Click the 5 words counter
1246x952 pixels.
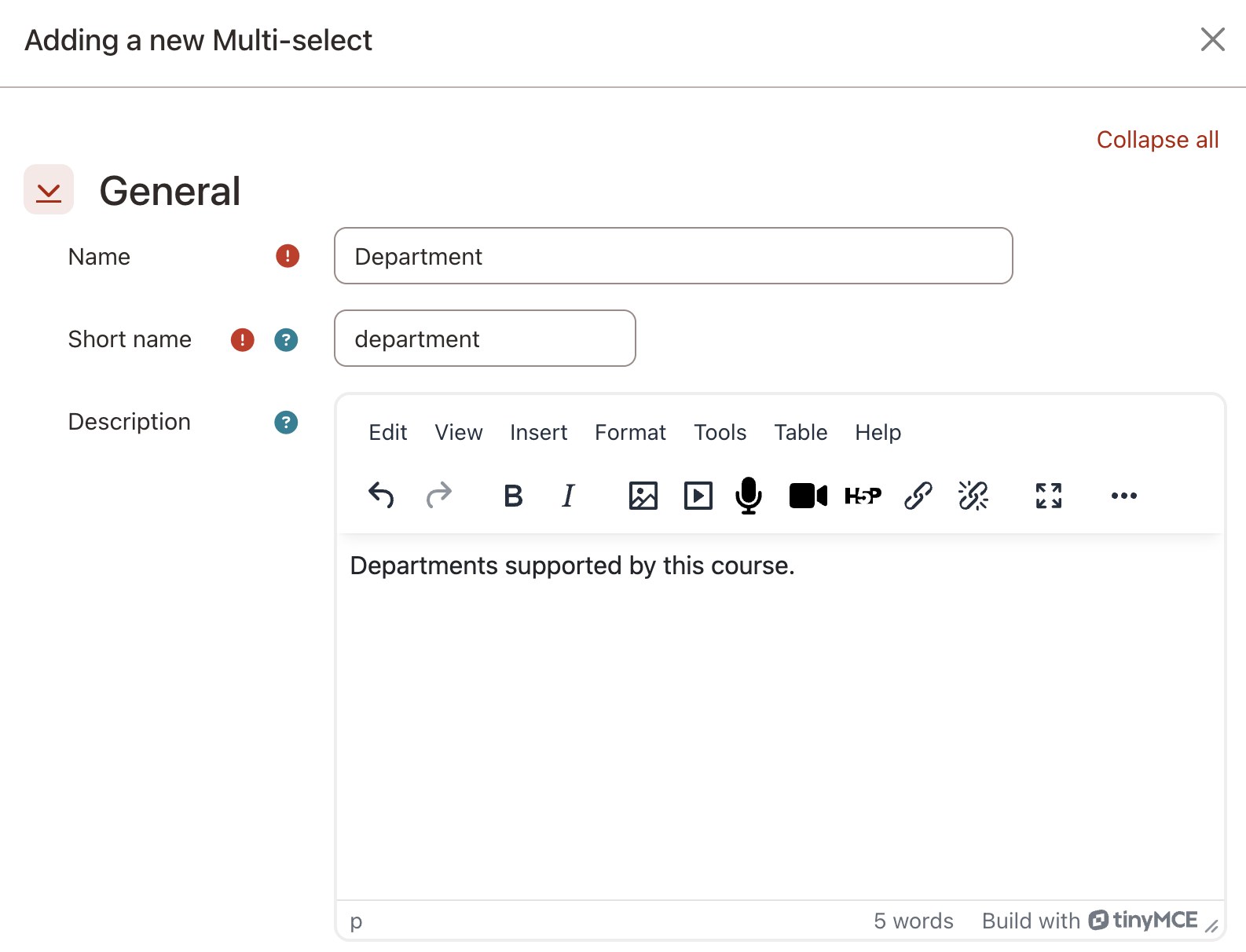click(x=914, y=921)
